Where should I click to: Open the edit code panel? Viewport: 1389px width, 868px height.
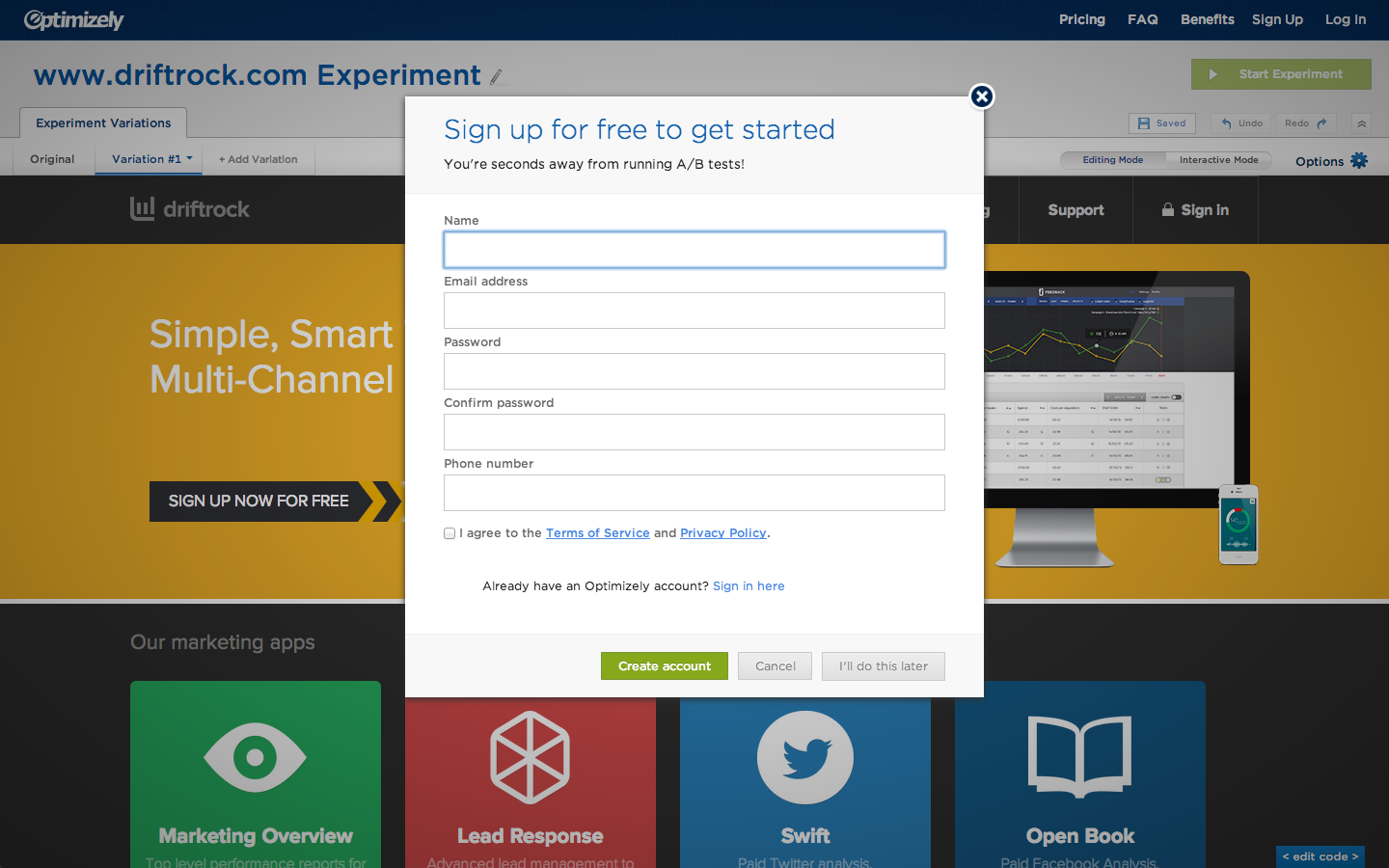(1321, 856)
